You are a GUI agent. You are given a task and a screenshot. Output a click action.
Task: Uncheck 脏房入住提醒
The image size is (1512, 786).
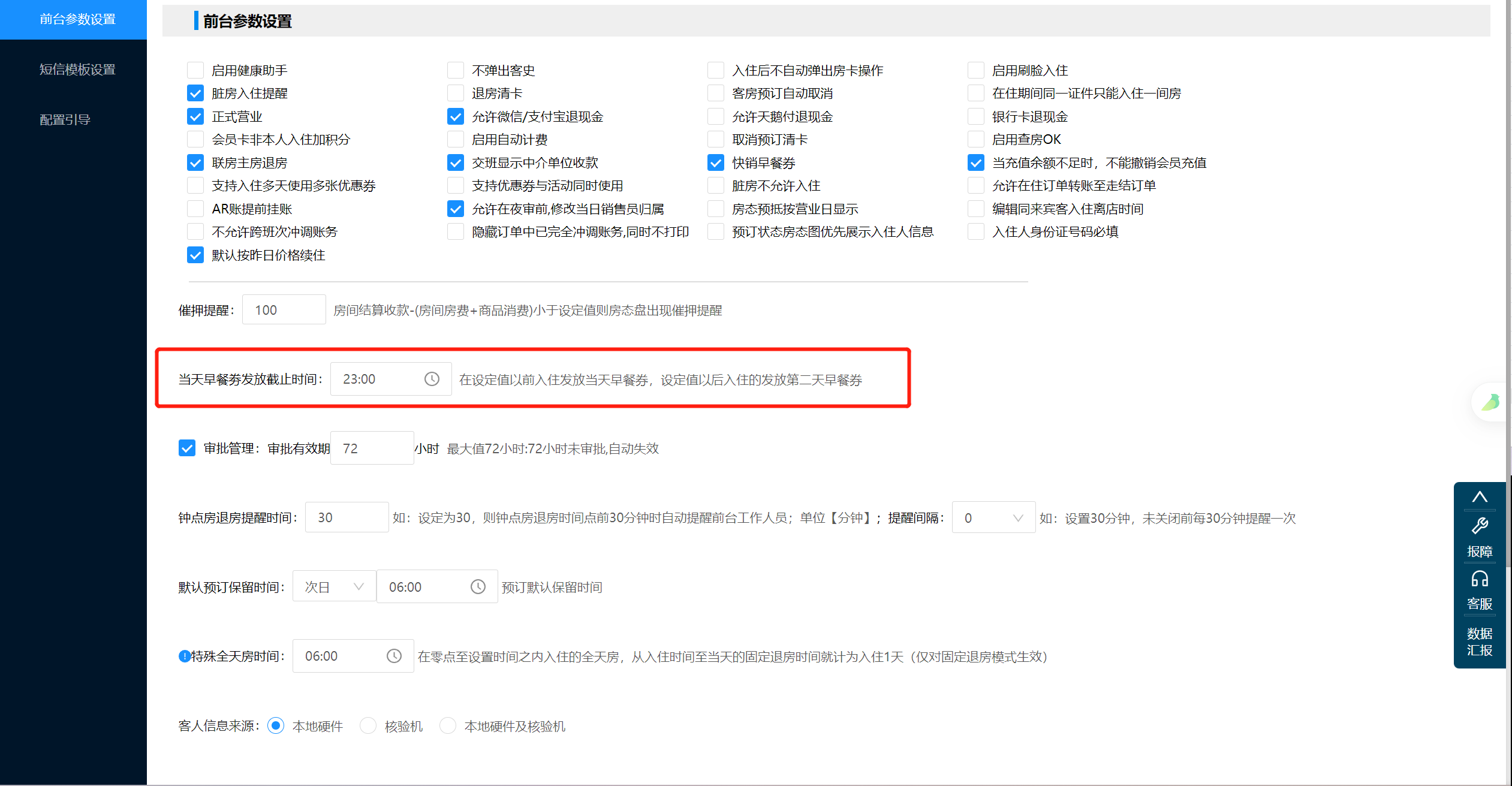(195, 93)
